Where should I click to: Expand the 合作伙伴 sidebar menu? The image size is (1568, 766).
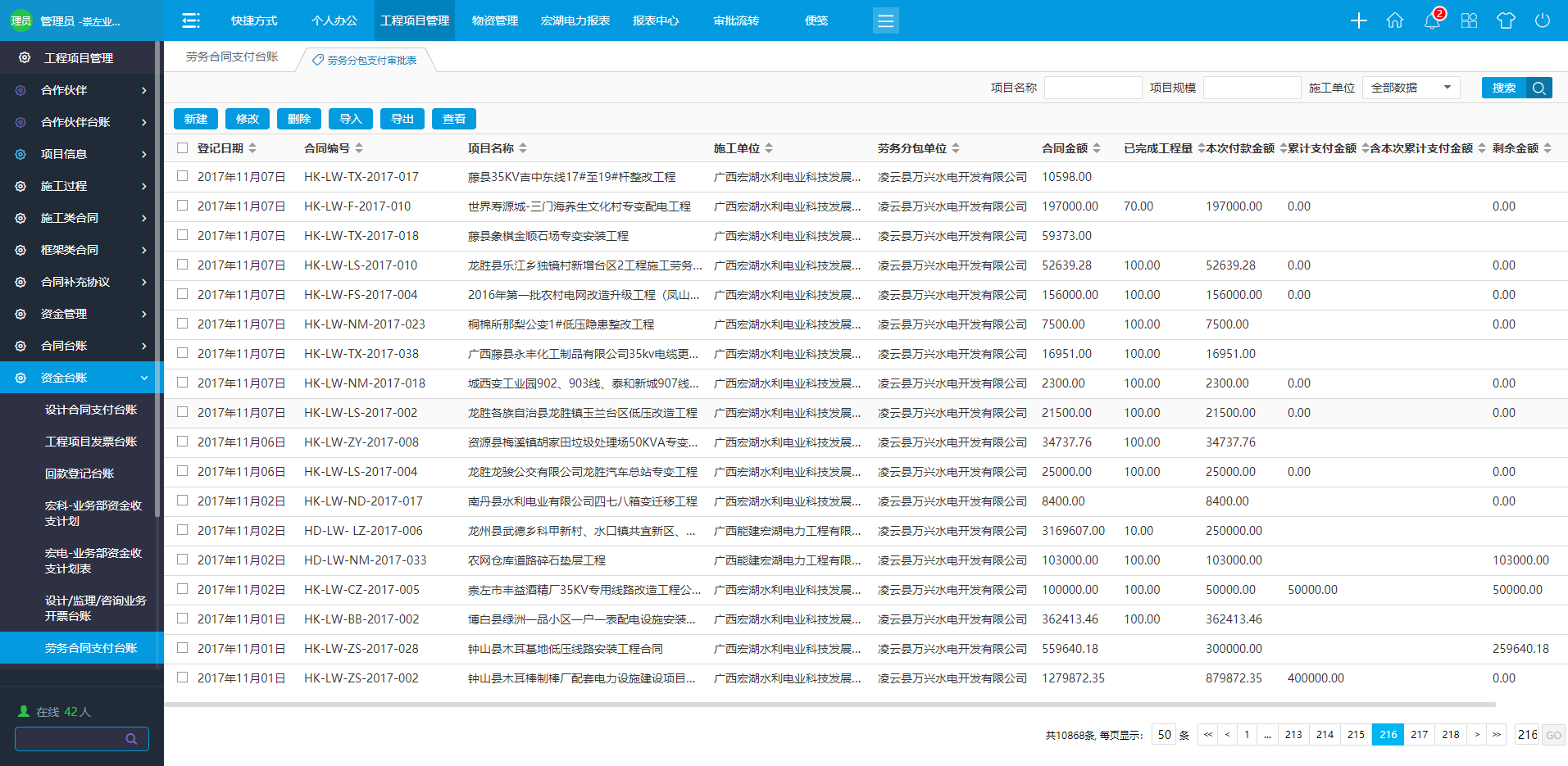point(82,90)
